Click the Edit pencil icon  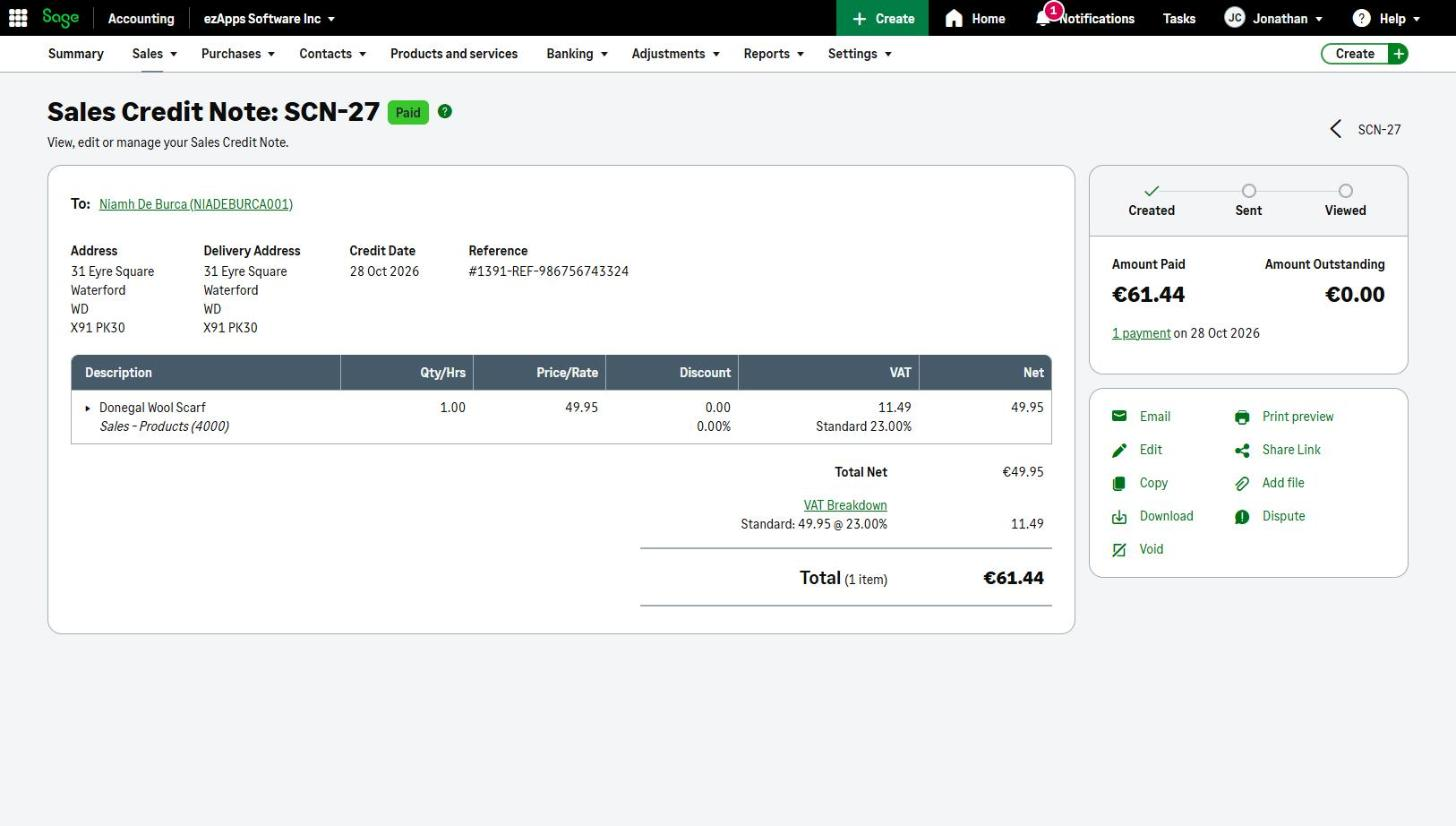pos(1119,450)
